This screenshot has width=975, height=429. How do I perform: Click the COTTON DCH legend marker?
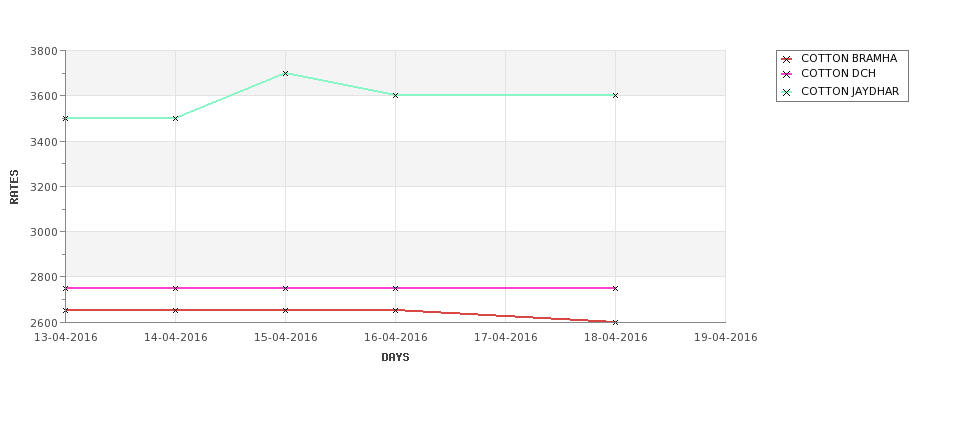coord(786,75)
